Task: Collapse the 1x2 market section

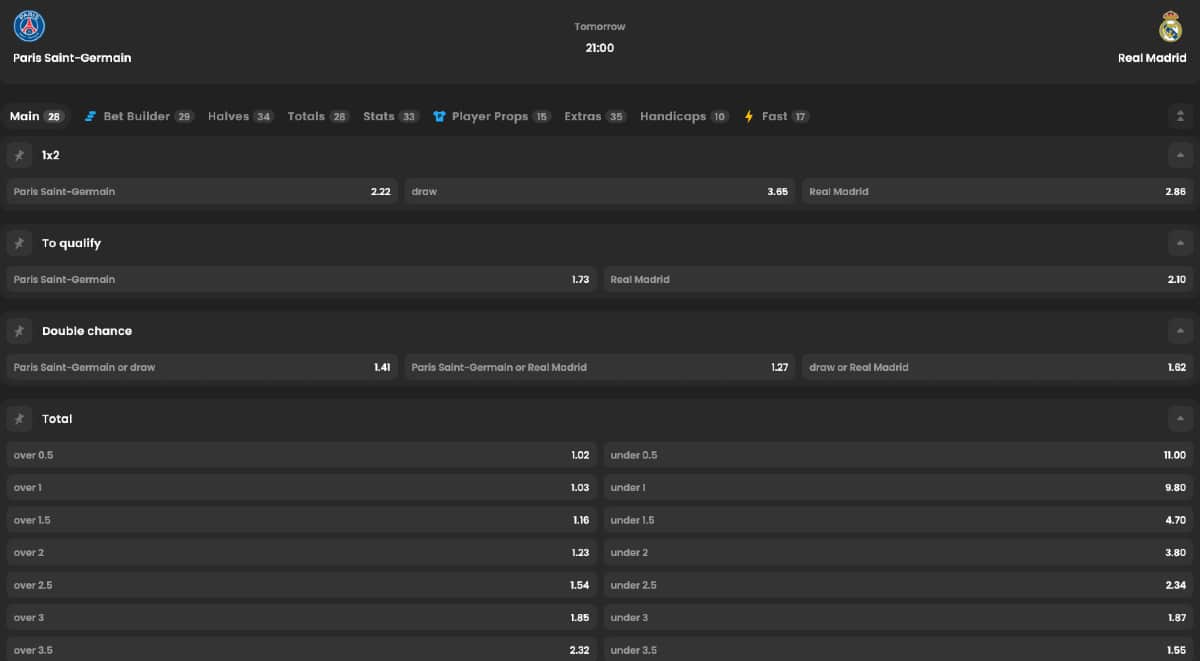Action: (x=1180, y=155)
